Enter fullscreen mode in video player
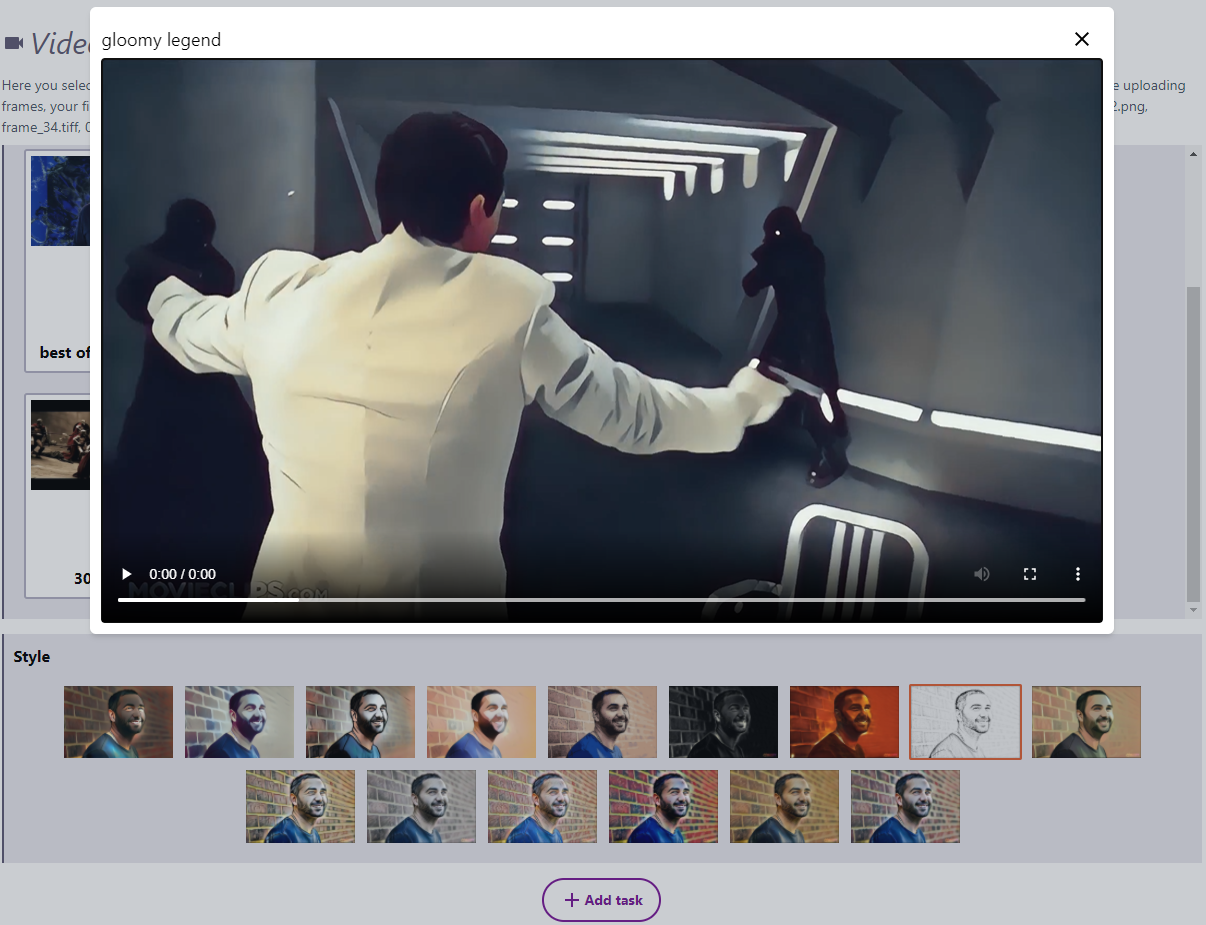The width and height of the screenshot is (1206, 925). tap(1030, 574)
